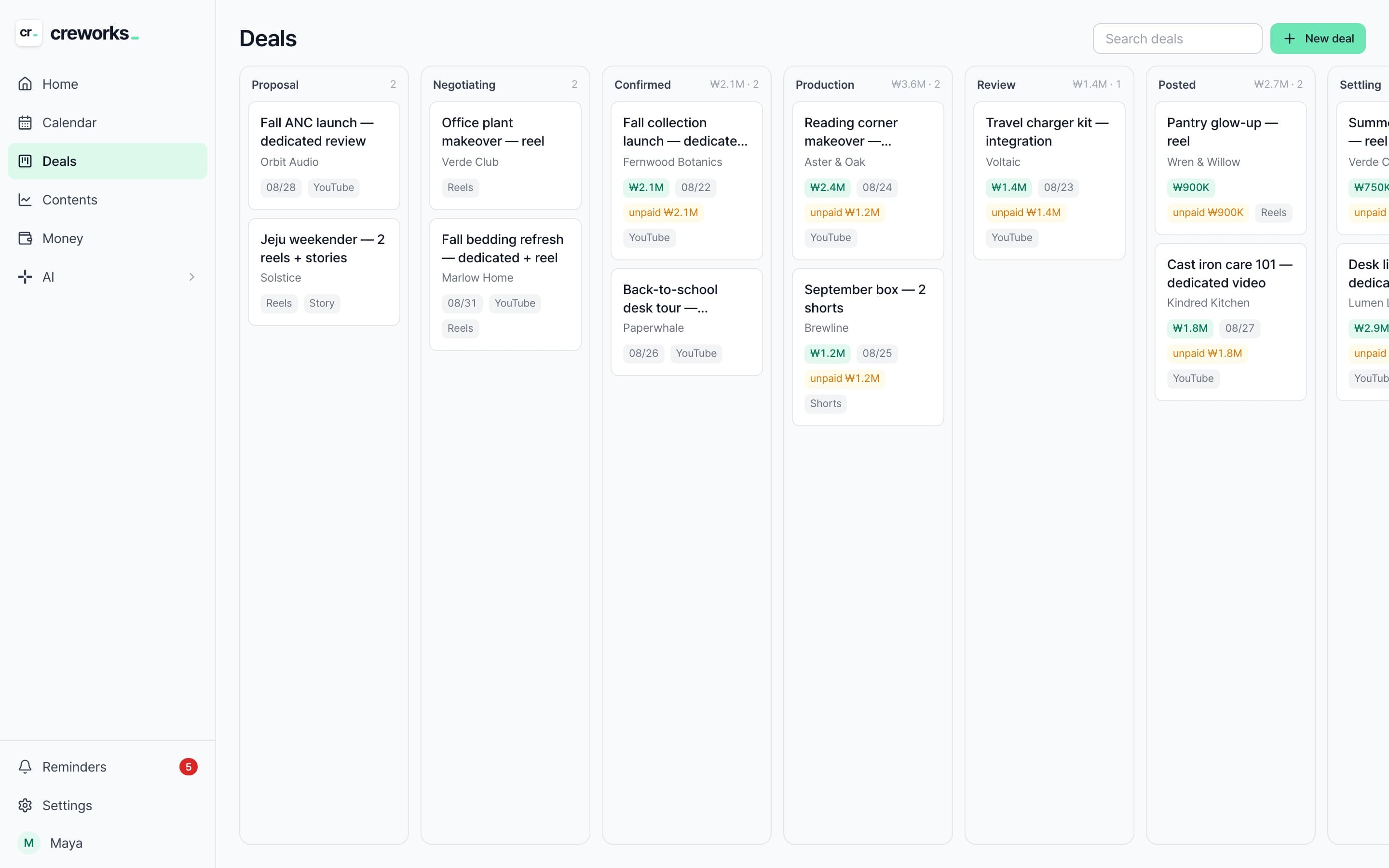
Task: Click the Shorts tag on Brewline card
Action: (825, 404)
